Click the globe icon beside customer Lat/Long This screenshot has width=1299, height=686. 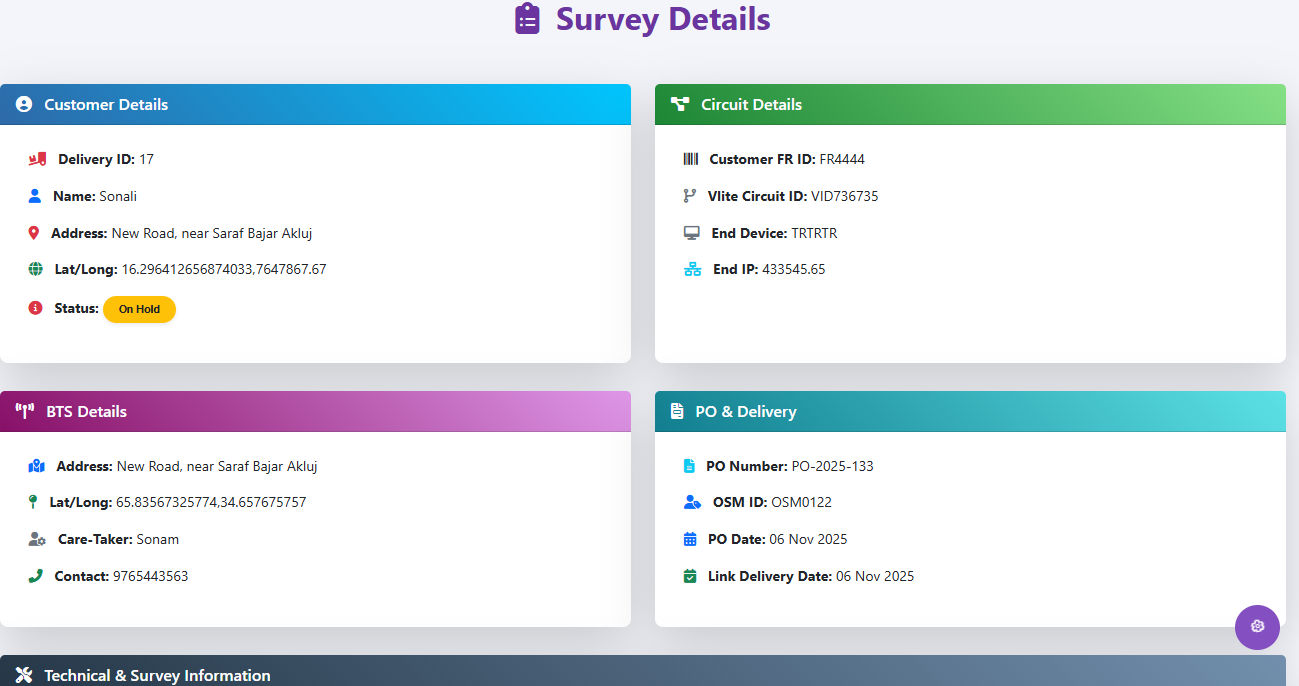coord(36,269)
